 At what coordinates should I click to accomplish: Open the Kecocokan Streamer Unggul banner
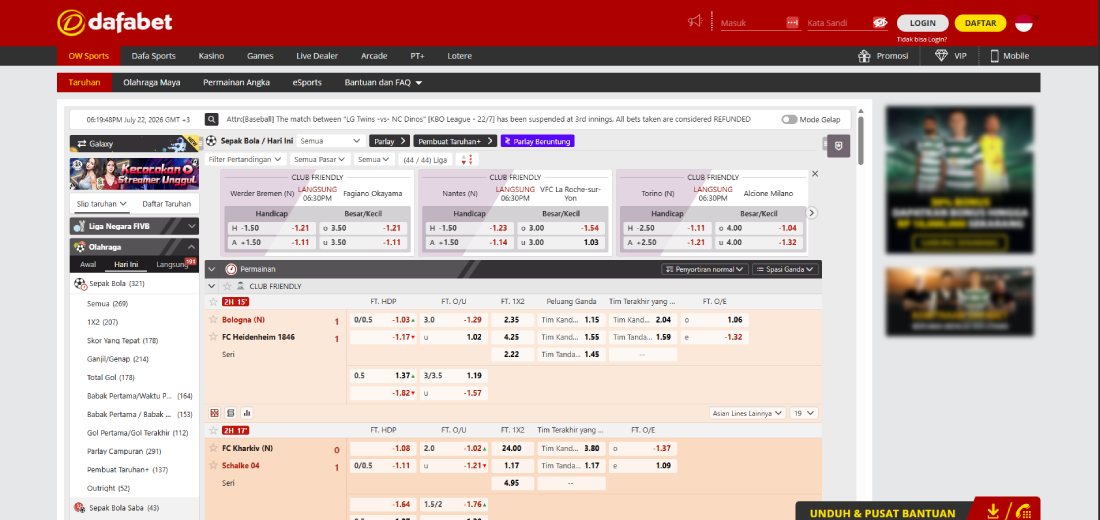tap(135, 173)
